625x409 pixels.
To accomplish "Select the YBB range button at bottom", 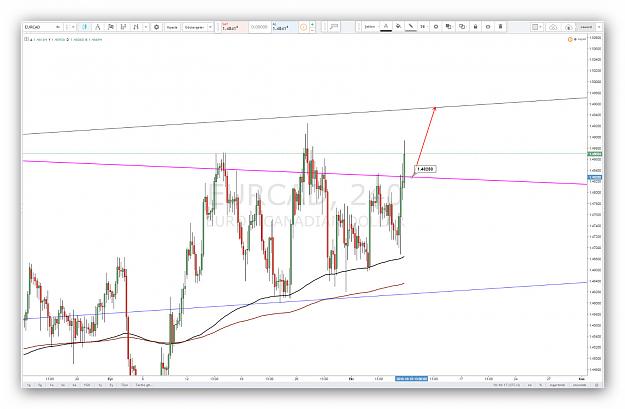I will (87, 385).
